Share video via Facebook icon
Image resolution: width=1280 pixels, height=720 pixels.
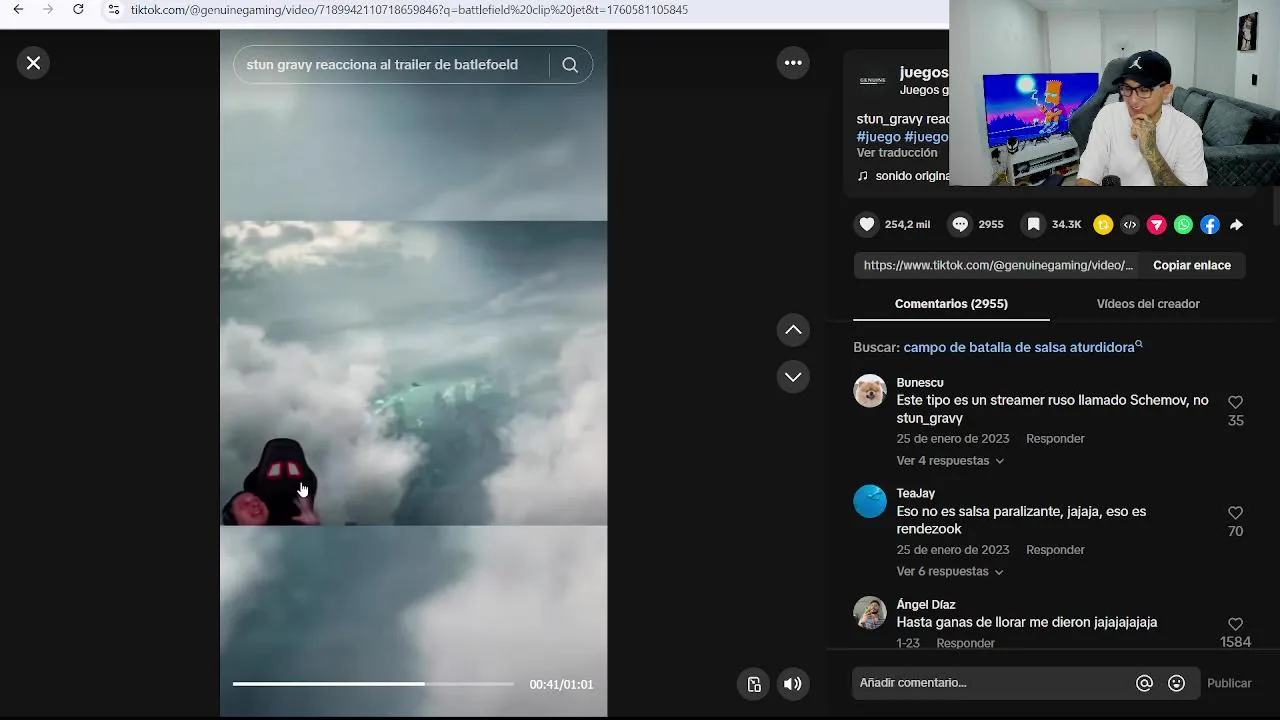click(x=1210, y=225)
